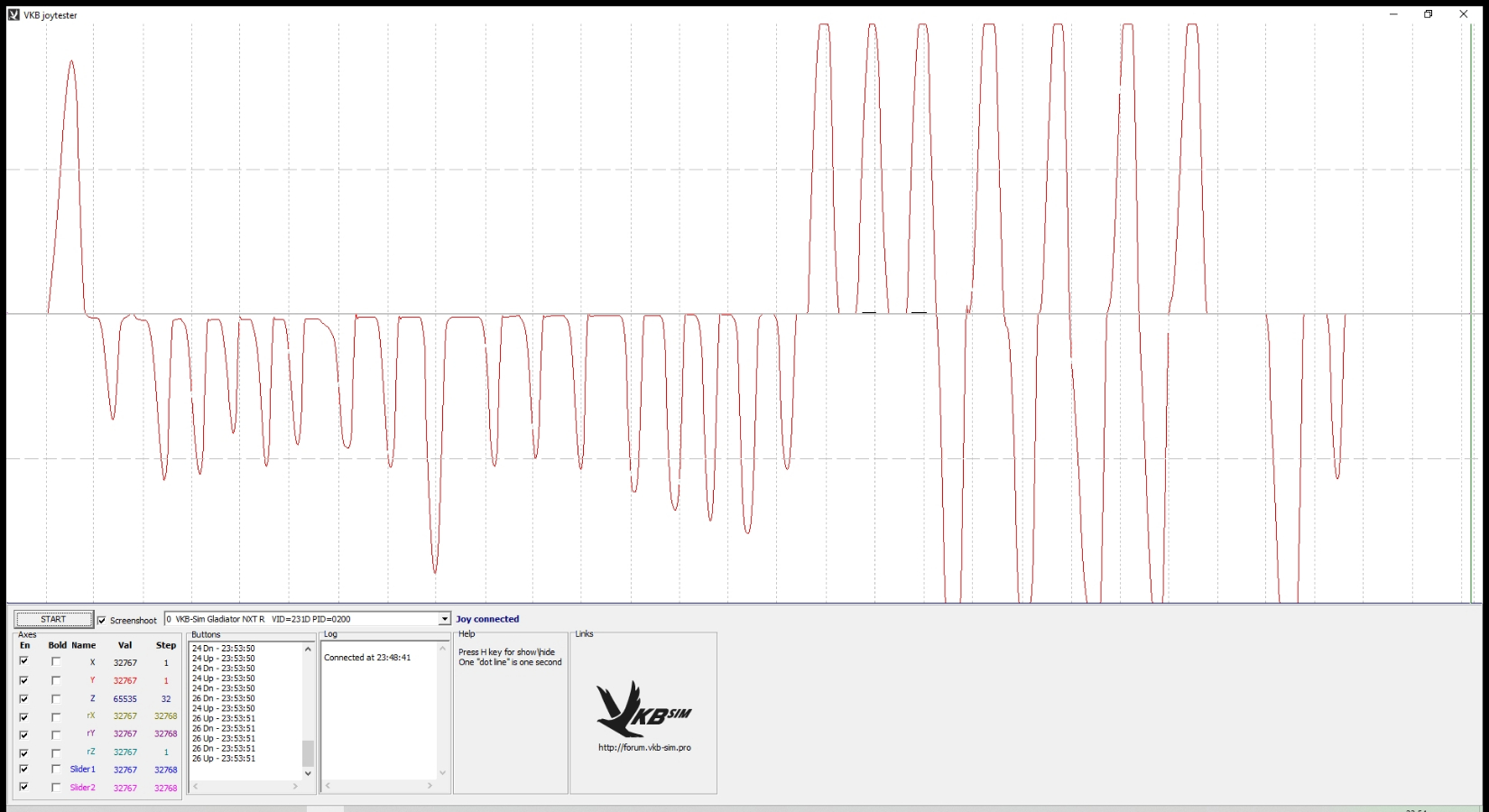Click the 'Step' column header
Screen dimensions: 1489x812
pyautogui.click(x=166, y=646)
